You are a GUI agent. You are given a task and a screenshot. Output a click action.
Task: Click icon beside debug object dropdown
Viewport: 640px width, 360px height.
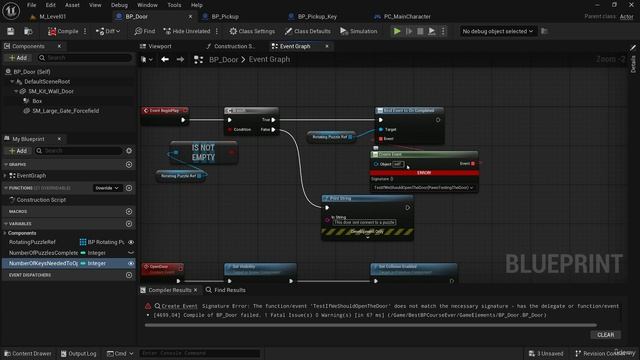544,31
